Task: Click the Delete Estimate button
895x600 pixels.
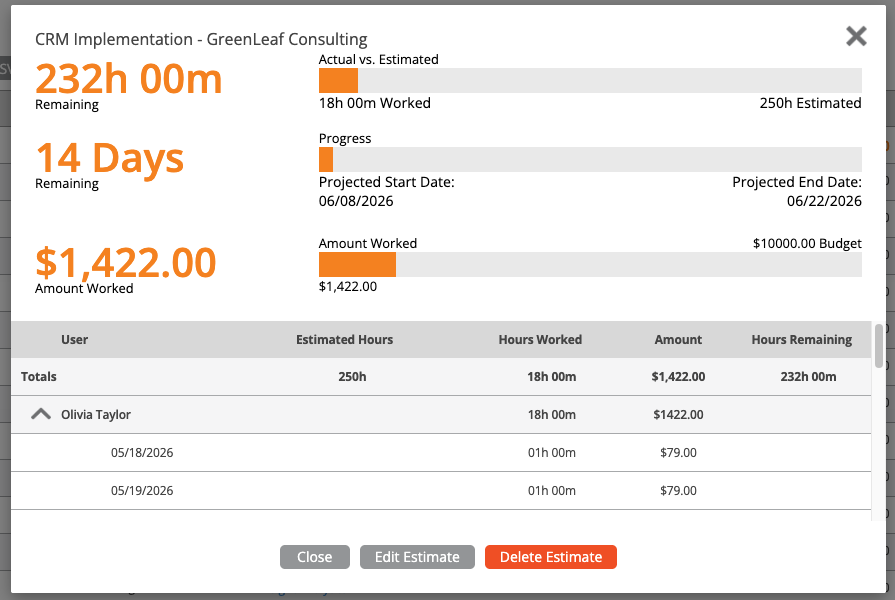Action: coord(551,557)
